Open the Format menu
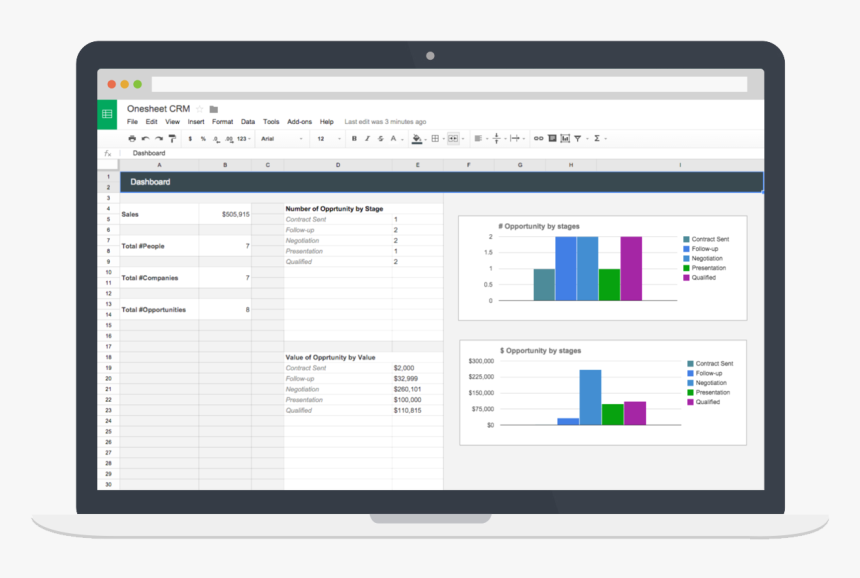The height and width of the screenshot is (578, 860). 222,121
